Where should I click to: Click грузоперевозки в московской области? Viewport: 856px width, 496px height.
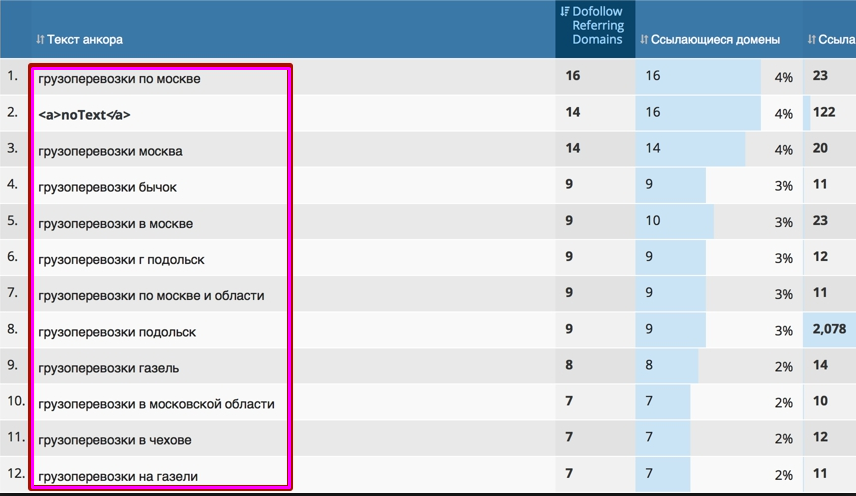(x=156, y=404)
